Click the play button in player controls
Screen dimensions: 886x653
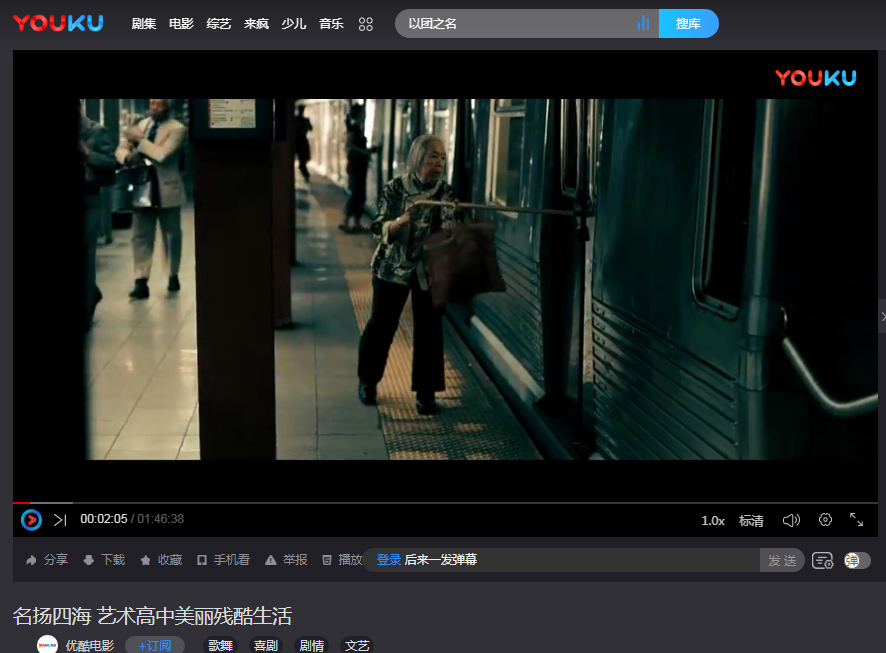[x=32, y=520]
